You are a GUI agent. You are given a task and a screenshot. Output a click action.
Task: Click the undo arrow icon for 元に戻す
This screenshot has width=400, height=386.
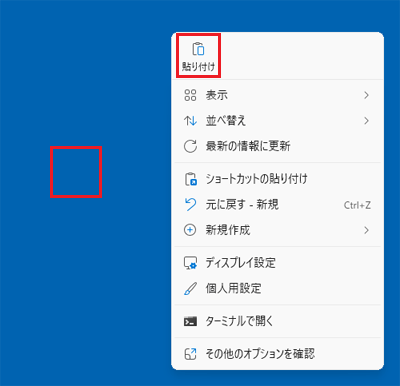coord(190,204)
